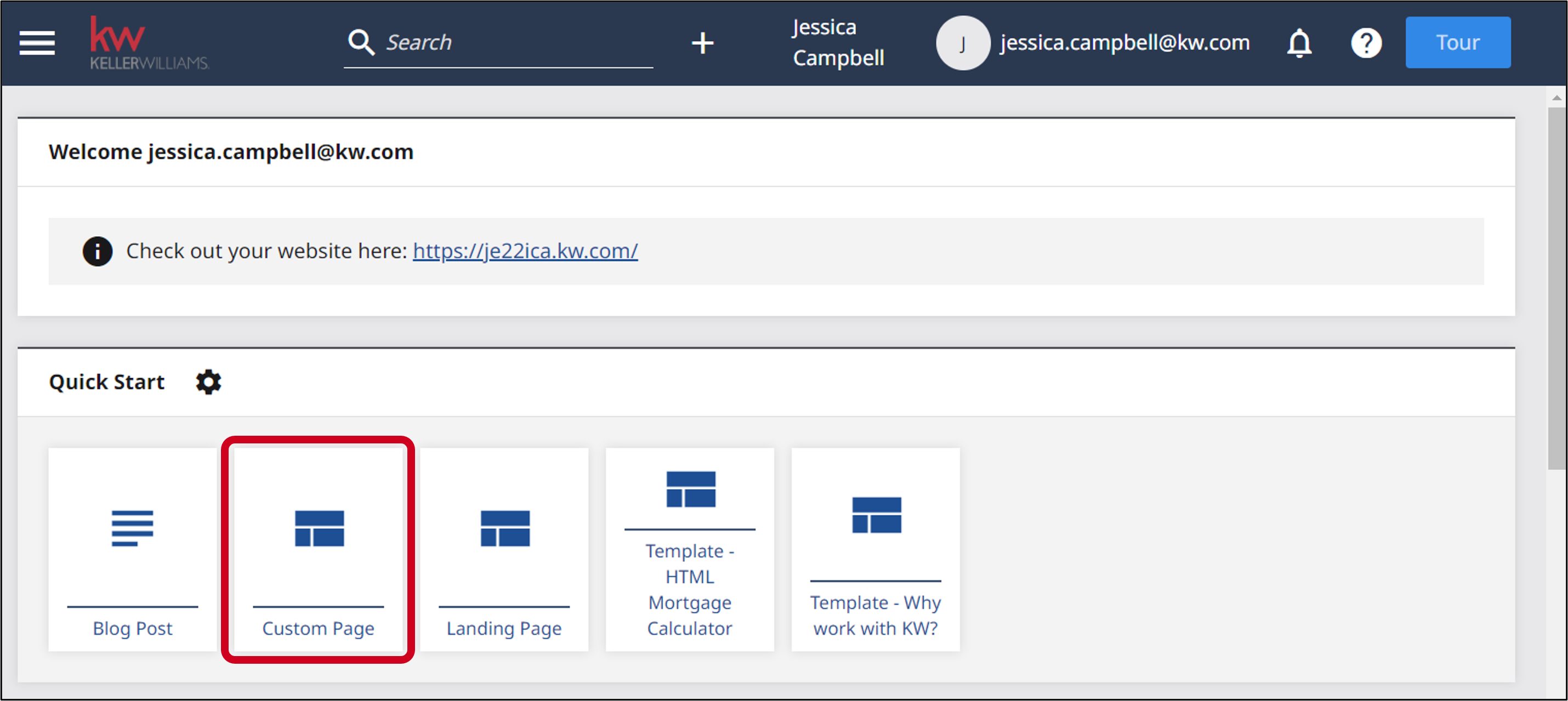Create a new Custom Page

click(x=319, y=550)
